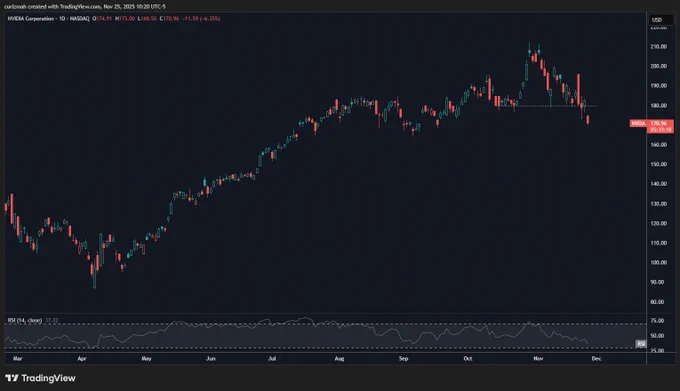
Task: Click the 90.00 price axis label
Action: click(658, 282)
